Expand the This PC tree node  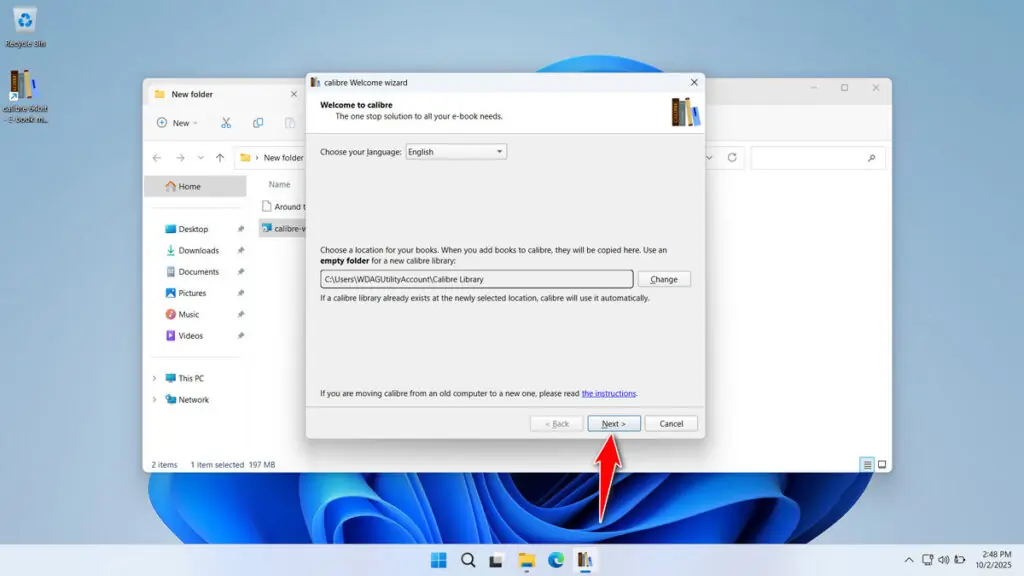pos(154,378)
